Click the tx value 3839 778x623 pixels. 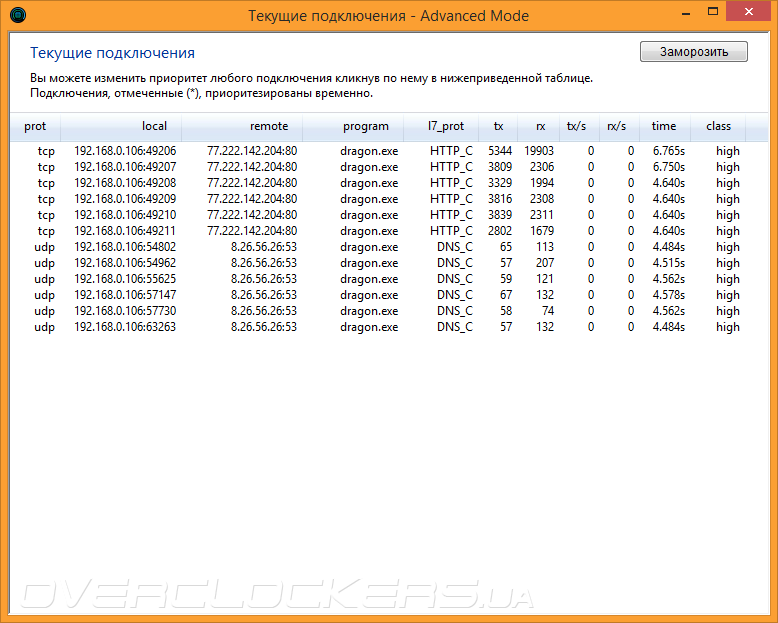click(500, 215)
